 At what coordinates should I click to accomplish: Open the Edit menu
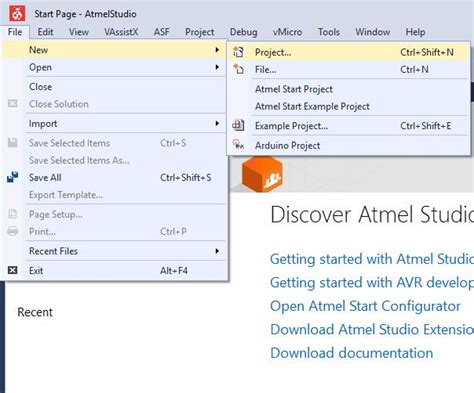[x=45, y=32]
